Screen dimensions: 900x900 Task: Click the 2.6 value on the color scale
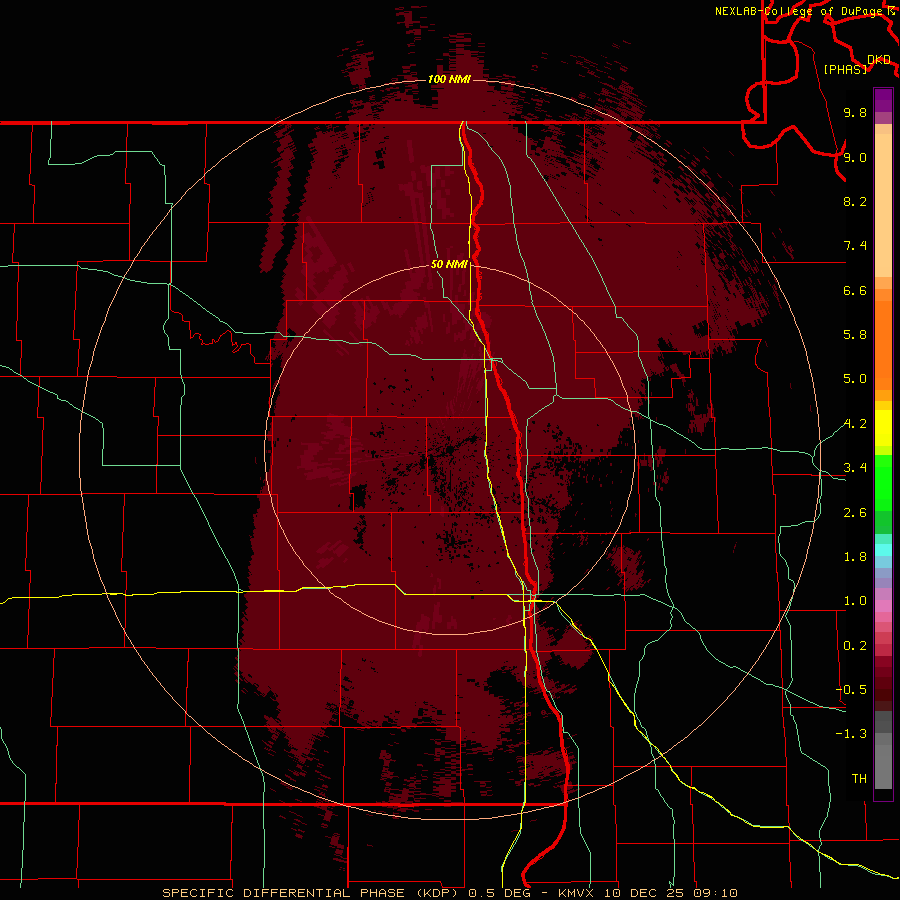point(855,513)
